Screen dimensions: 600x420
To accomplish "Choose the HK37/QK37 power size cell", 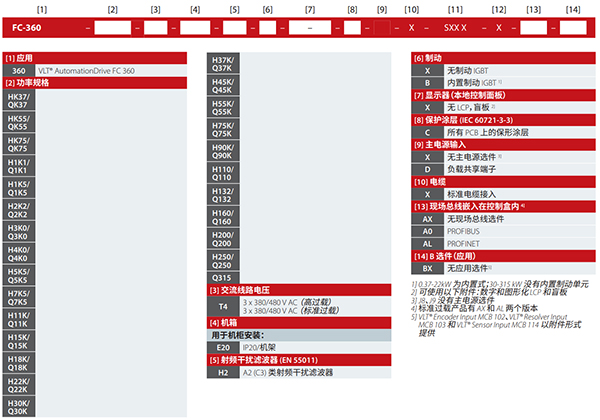I will 19,101.
